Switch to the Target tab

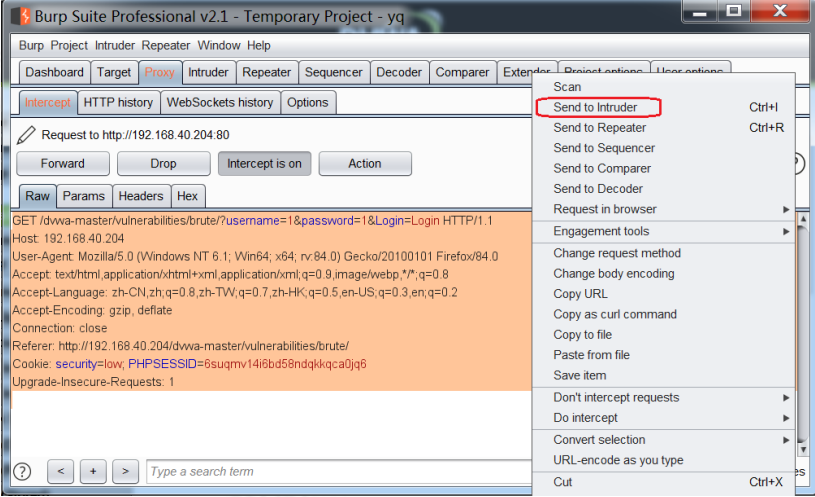point(114,72)
